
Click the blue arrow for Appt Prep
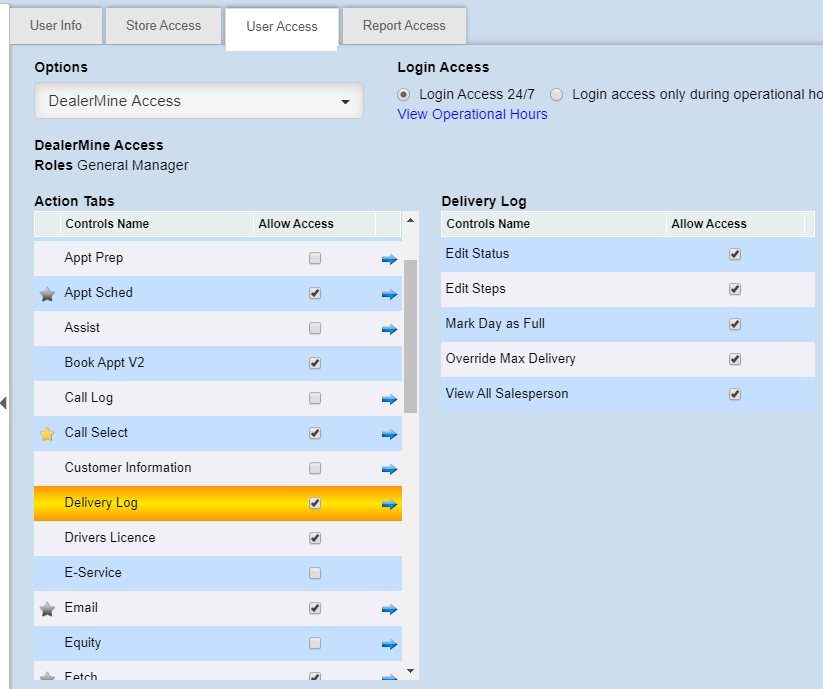pos(389,259)
